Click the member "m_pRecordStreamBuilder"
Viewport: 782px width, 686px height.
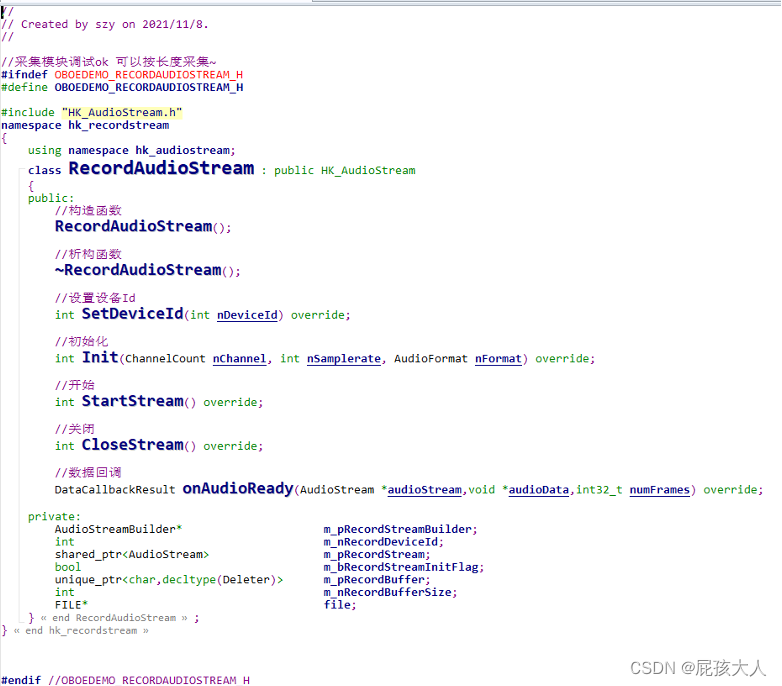397,529
